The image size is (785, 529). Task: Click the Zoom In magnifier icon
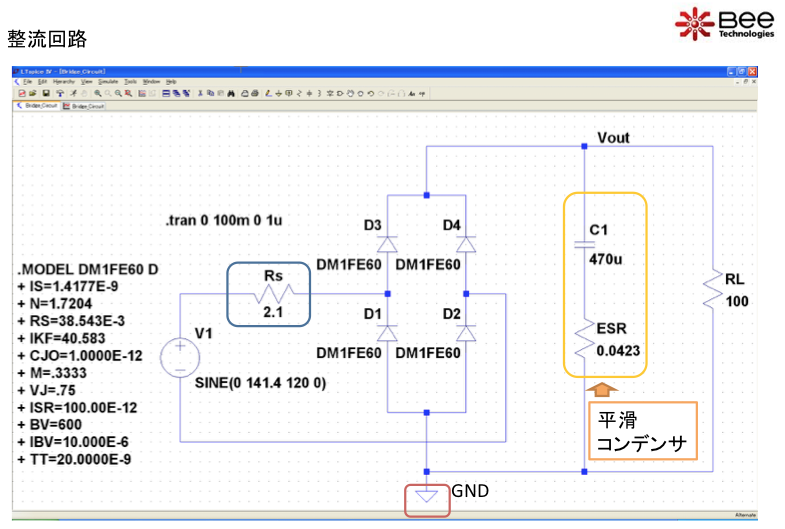(98, 93)
